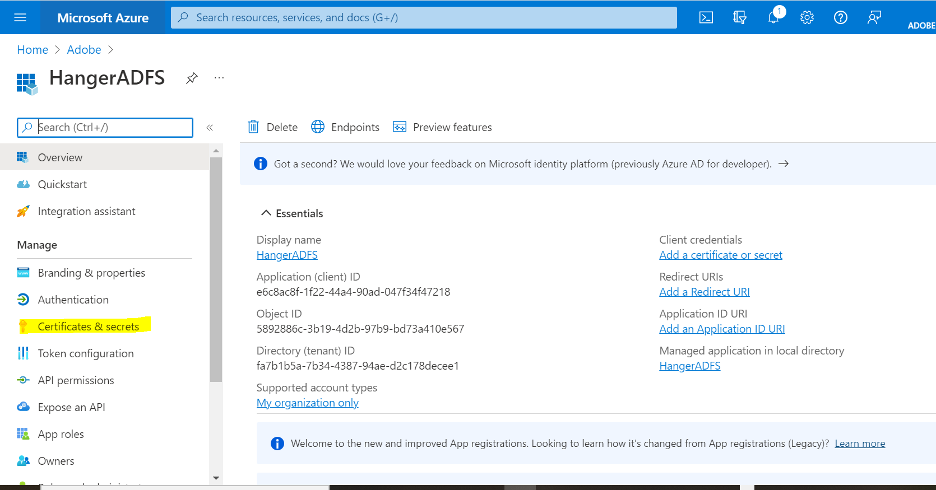This screenshot has width=936, height=490.
Task: Open the more options ellipsis beside HangerADFS
Action: (219, 78)
